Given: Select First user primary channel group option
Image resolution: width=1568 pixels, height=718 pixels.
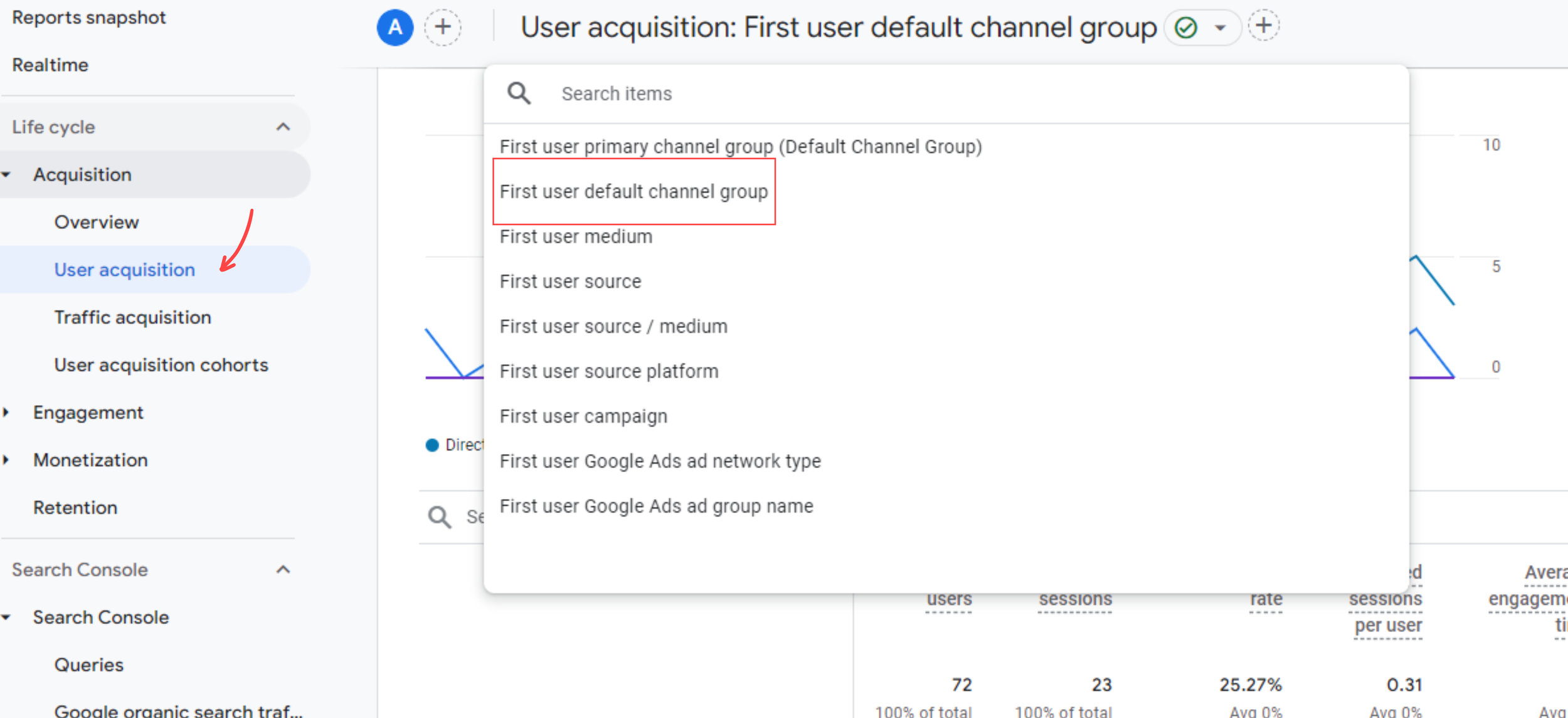Looking at the screenshot, I should 741,147.
